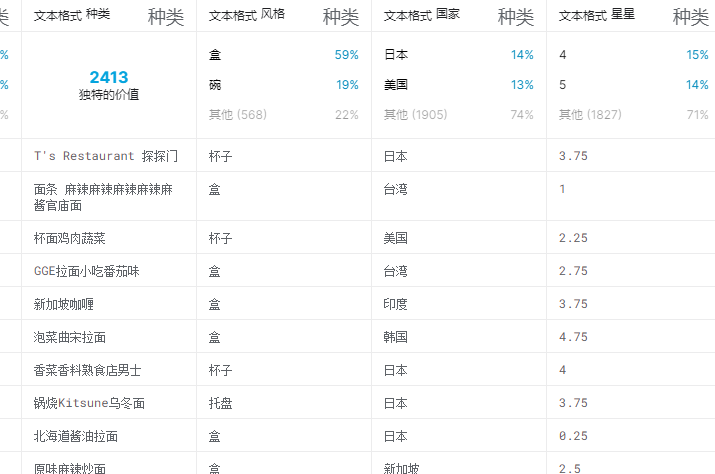This screenshot has height=474, width=715.
Task: Click the 新加坡 country cell in last row
Action: pos(401,468)
